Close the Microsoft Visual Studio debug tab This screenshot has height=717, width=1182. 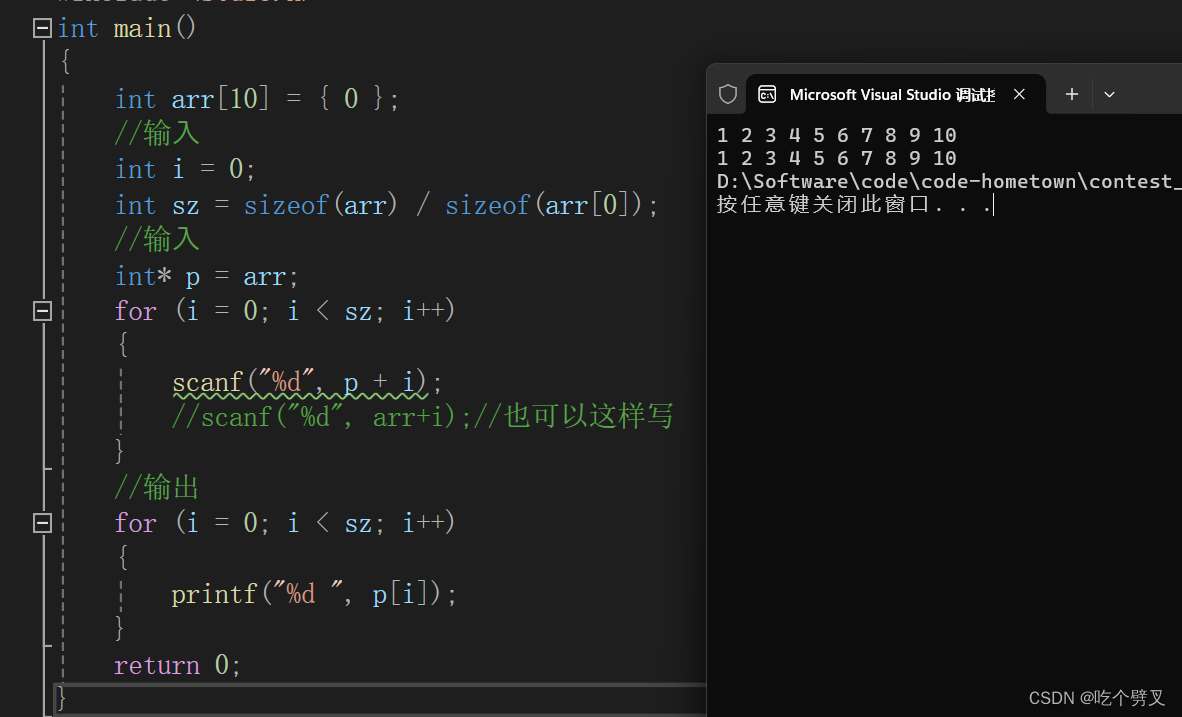click(x=1019, y=94)
